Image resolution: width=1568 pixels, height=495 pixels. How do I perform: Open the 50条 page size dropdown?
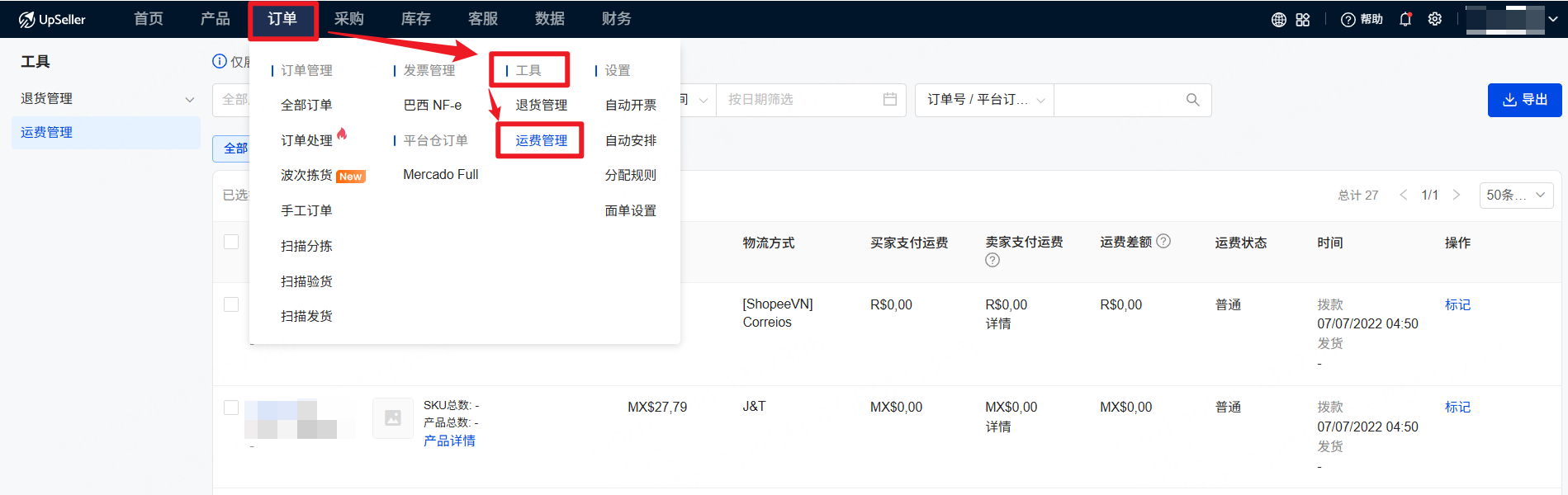point(1515,196)
